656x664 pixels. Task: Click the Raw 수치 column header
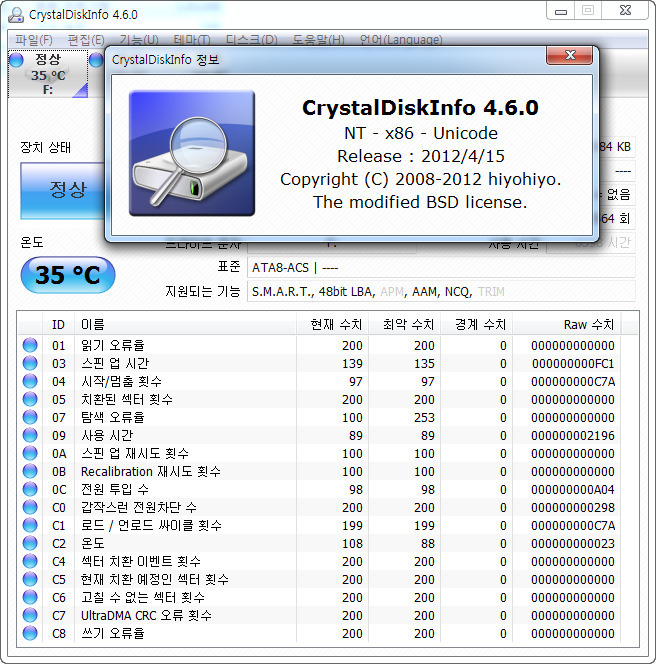567,325
